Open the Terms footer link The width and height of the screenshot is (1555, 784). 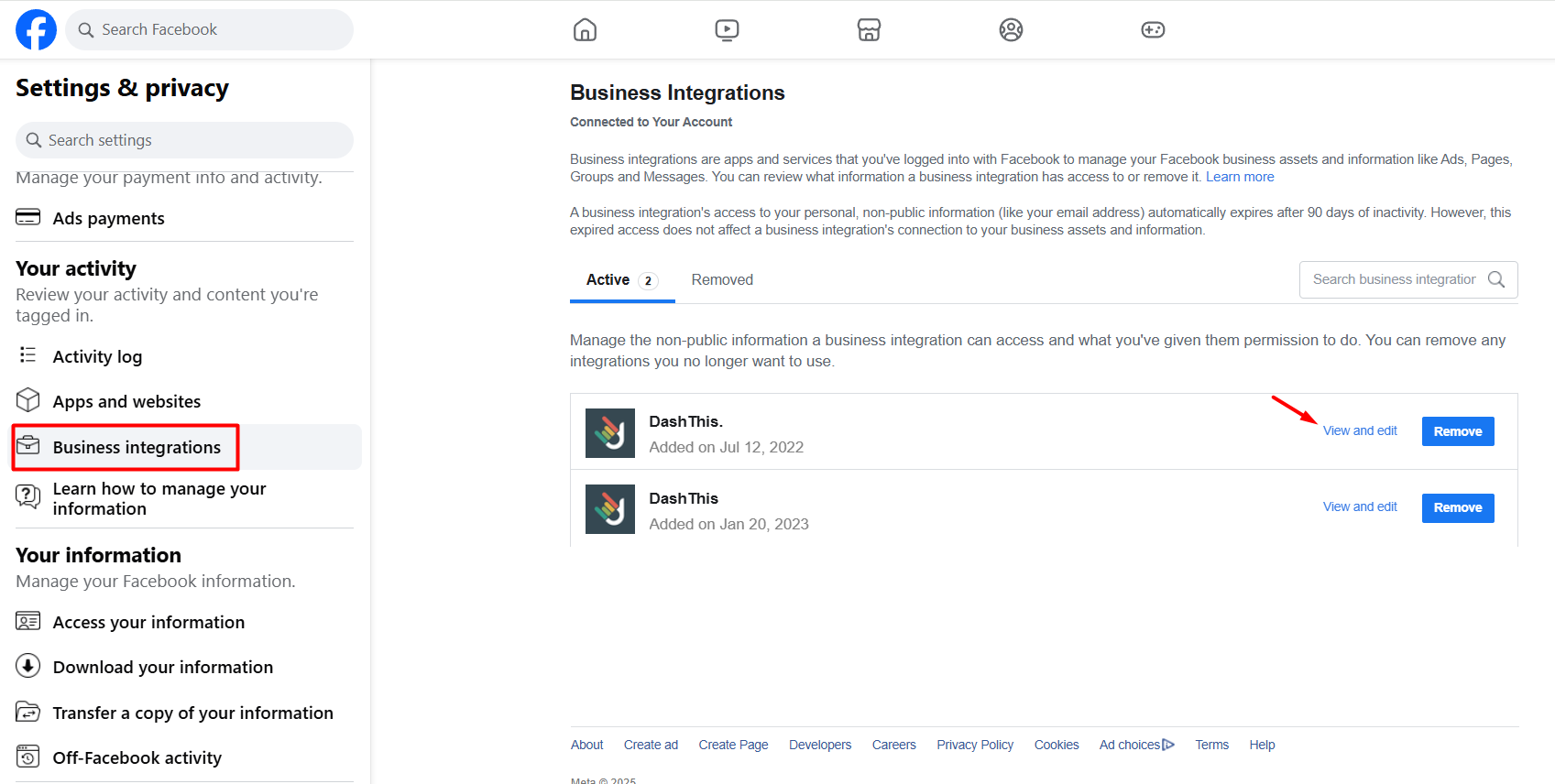click(1211, 745)
